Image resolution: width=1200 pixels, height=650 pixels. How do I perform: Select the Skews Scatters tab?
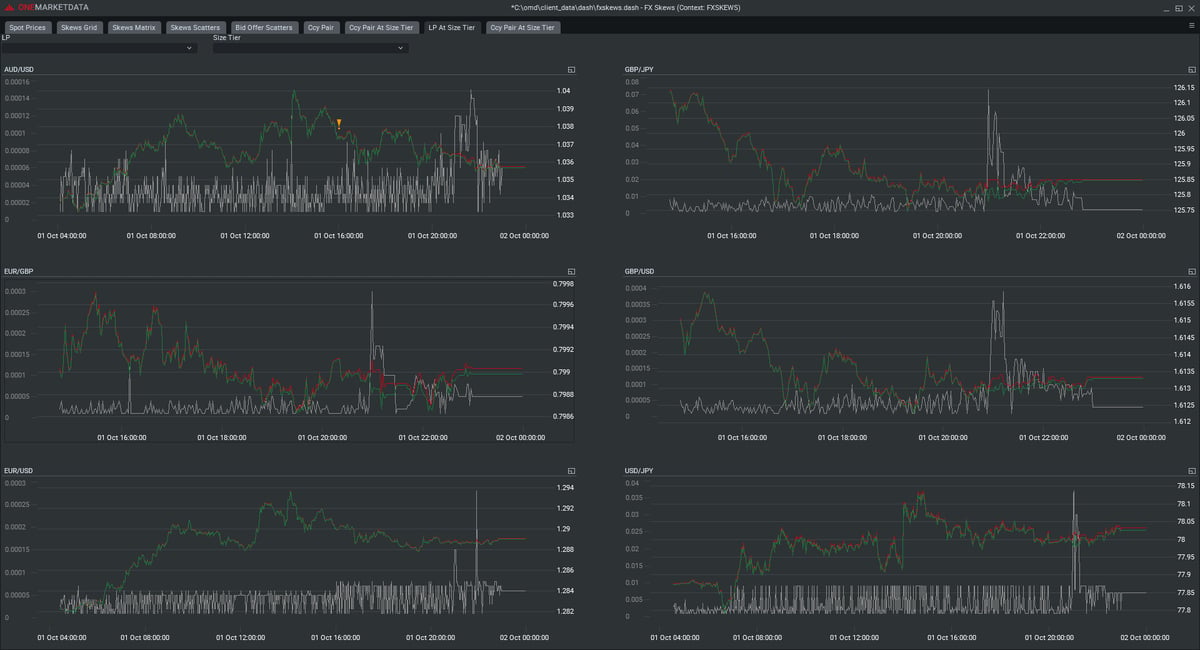coord(195,28)
